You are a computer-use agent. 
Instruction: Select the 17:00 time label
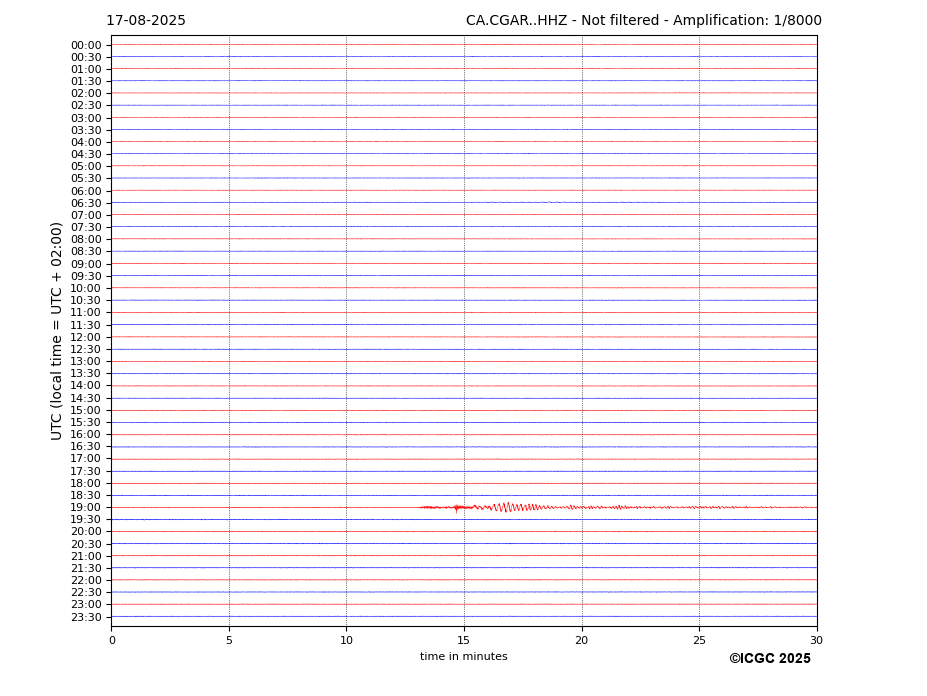pos(86,459)
